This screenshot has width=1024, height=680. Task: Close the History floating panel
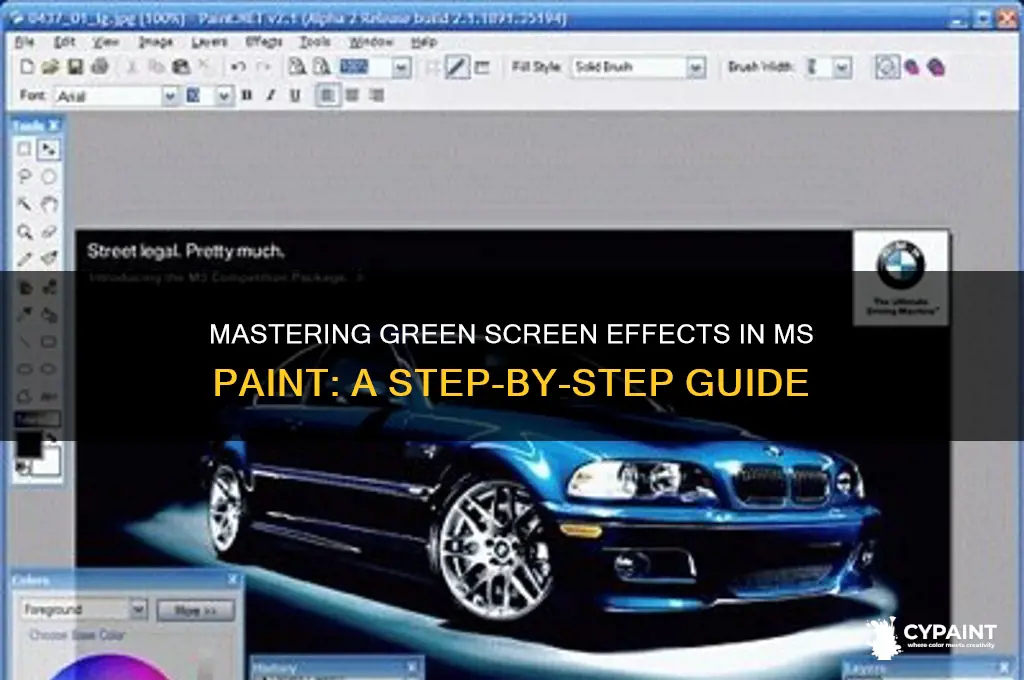point(411,668)
